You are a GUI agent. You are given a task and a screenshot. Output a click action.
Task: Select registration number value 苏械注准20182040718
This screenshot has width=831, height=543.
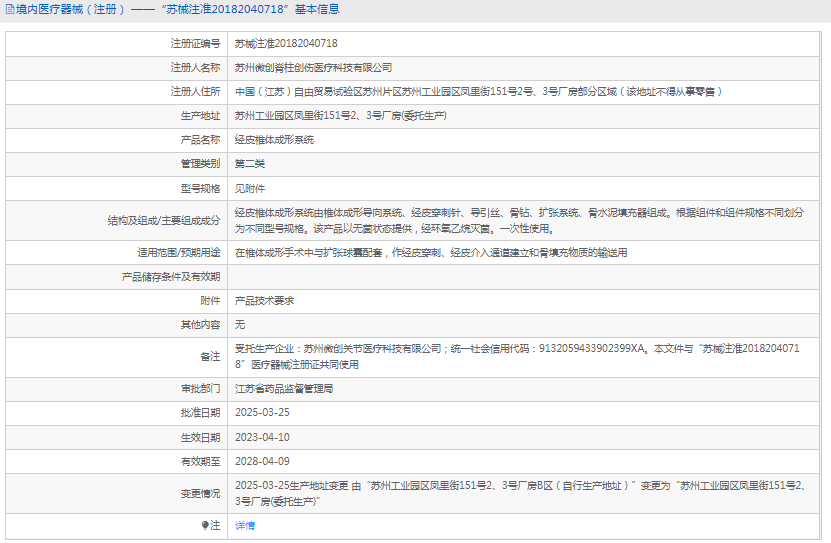click(286, 43)
